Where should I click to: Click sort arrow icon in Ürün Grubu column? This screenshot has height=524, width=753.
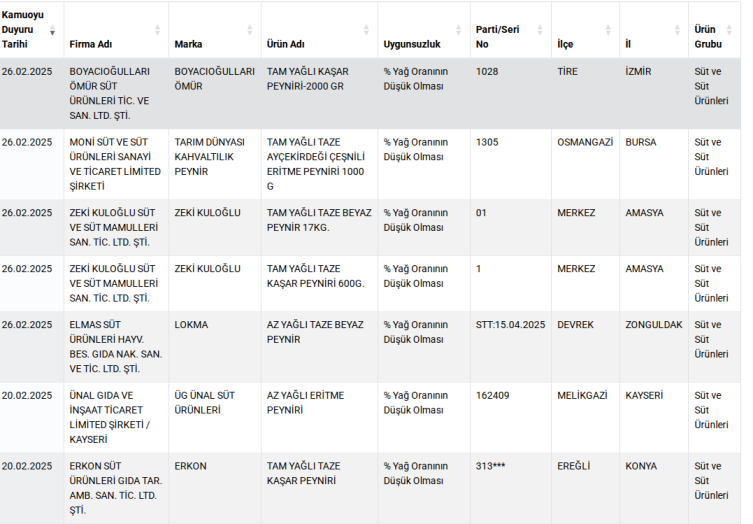738,30
